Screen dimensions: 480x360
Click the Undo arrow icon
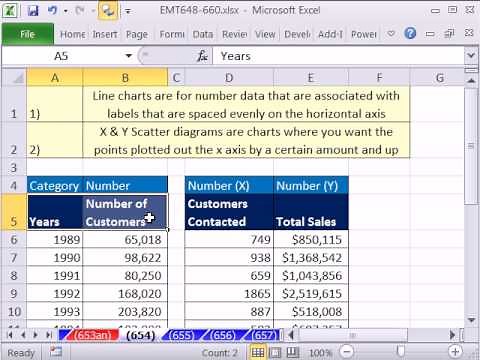(52, 11)
